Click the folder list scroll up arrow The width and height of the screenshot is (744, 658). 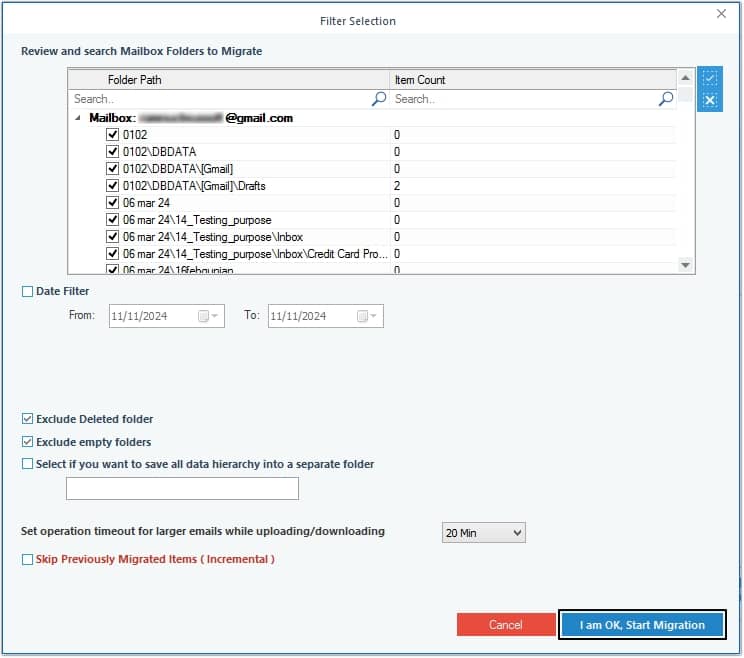[685, 77]
